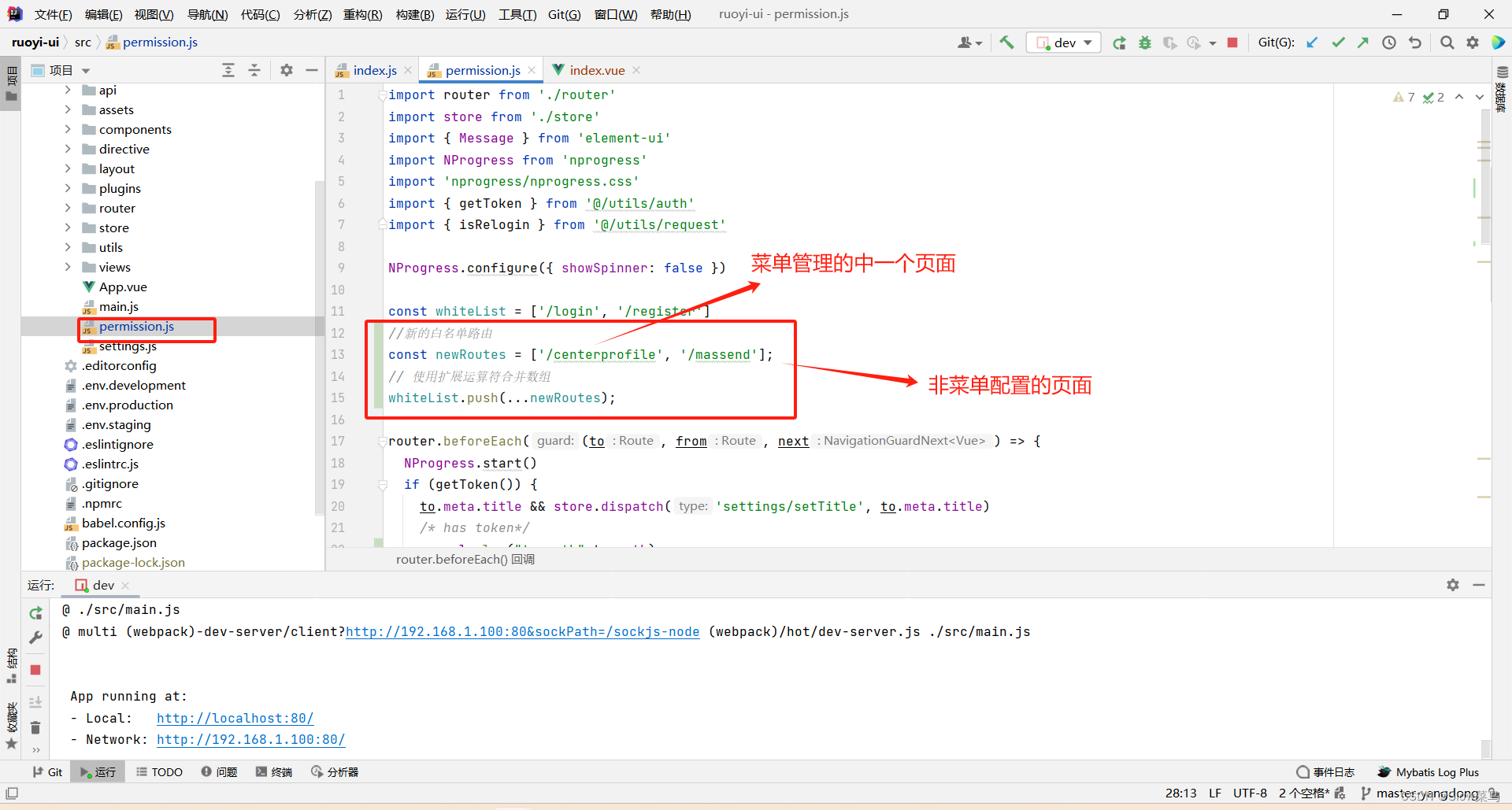Click the Build project hammer icon
The height and width of the screenshot is (810, 1512).
(x=1006, y=43)
